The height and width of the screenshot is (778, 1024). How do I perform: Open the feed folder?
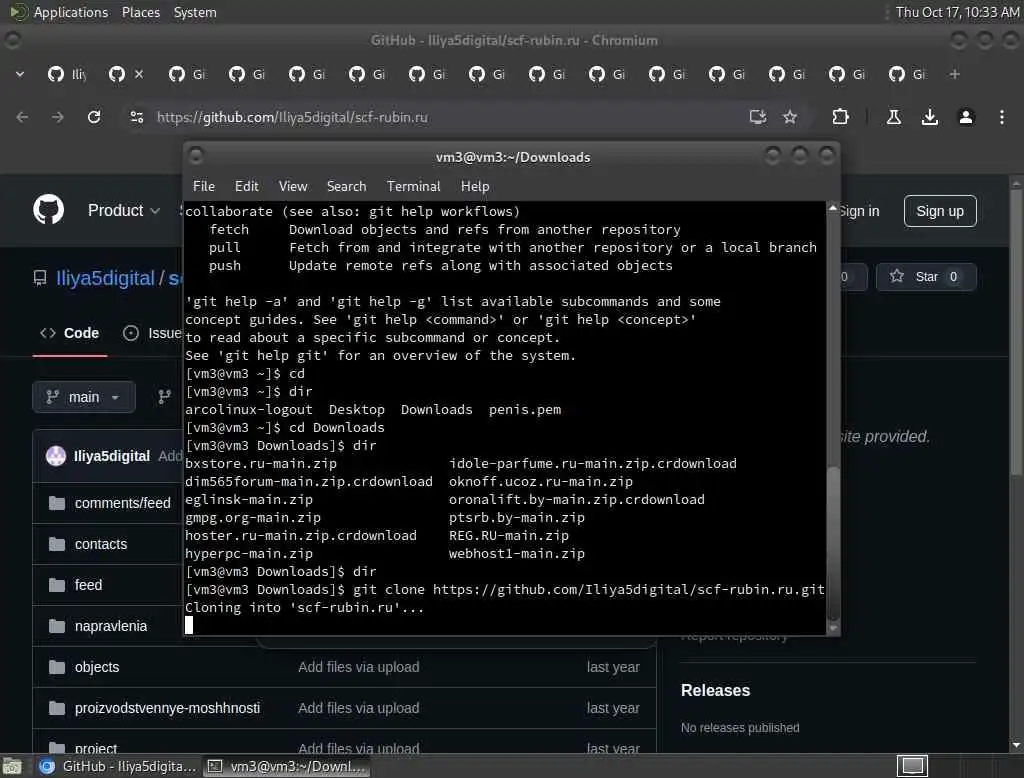pyautogui.click(x=88, y=585)
